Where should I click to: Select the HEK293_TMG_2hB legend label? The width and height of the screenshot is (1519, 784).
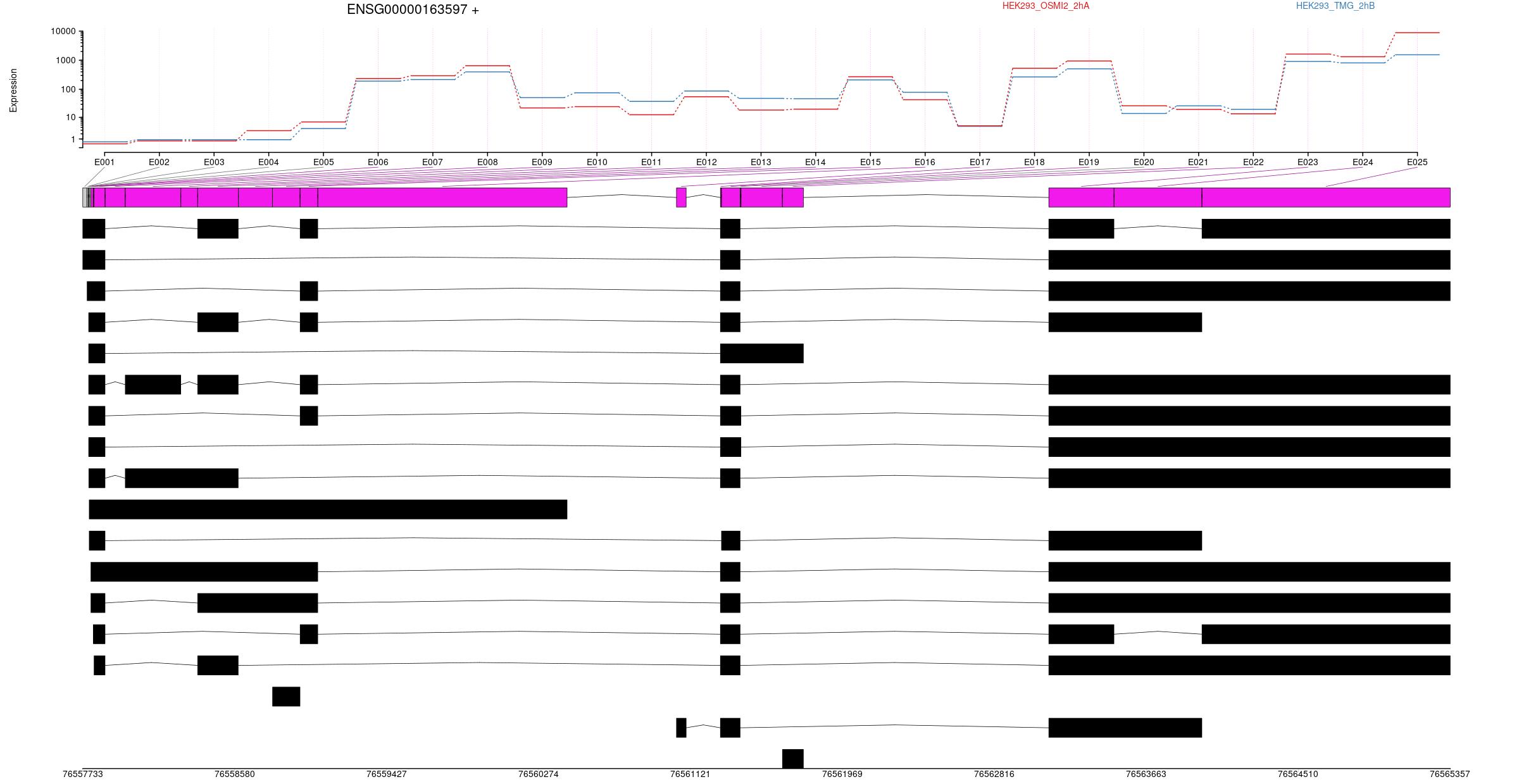tap(1335, 6)
